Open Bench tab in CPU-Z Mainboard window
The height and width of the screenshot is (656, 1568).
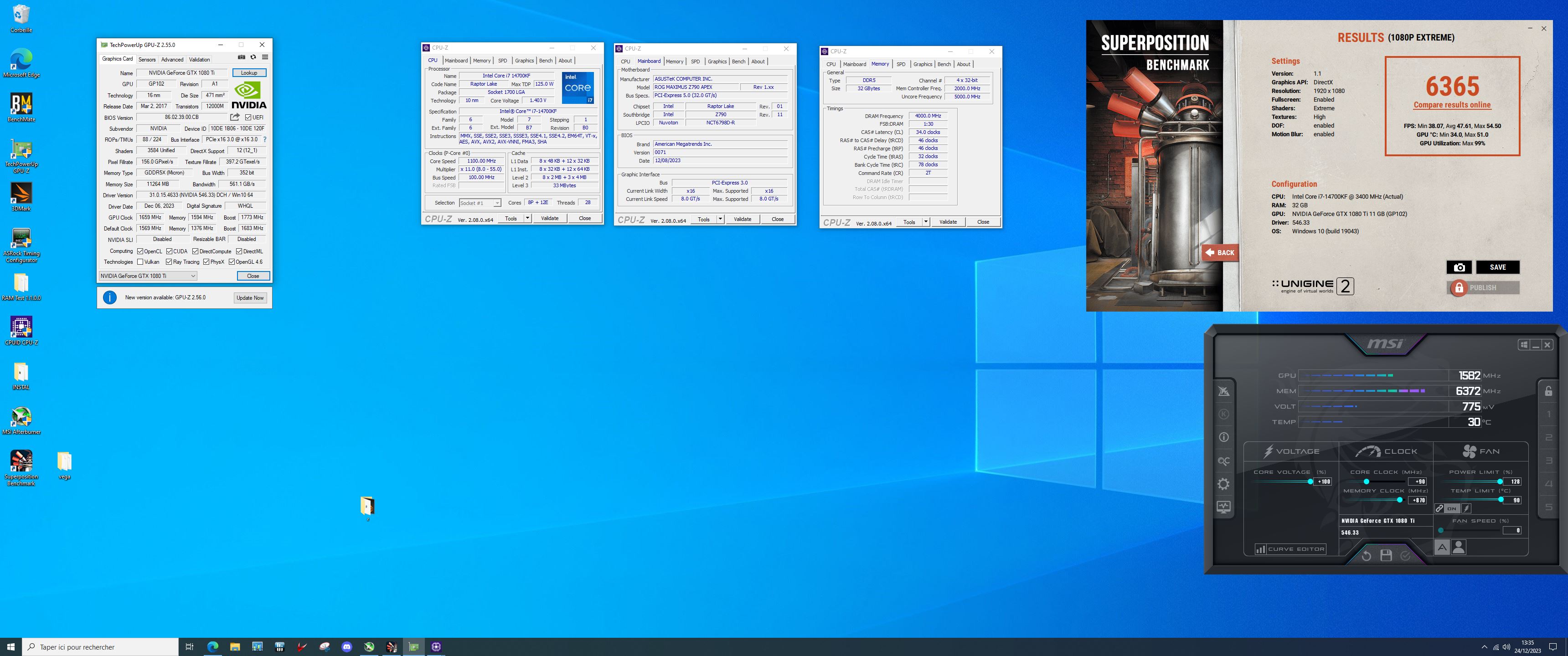tap(738, 61)
